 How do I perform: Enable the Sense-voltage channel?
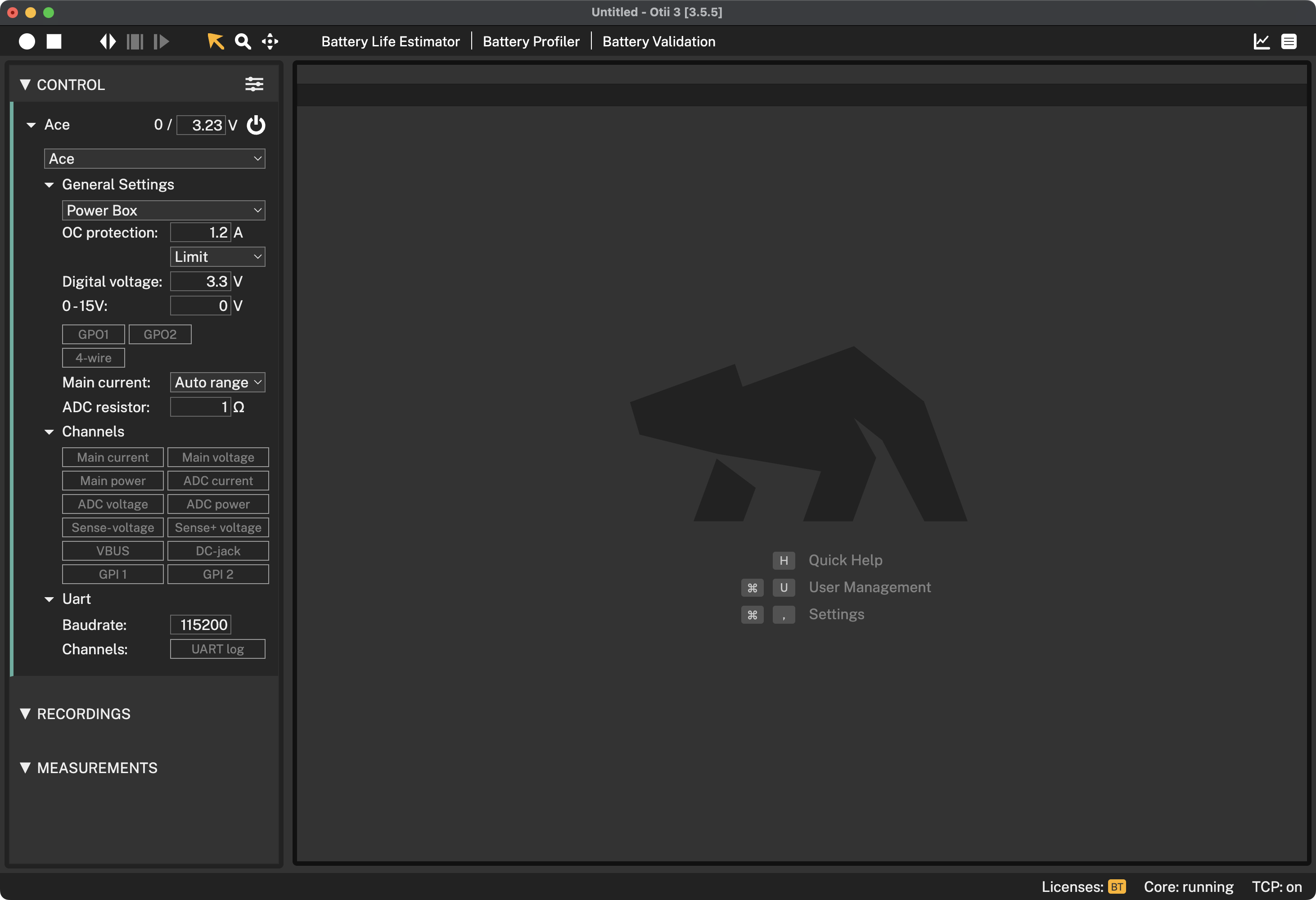point(113,527)
